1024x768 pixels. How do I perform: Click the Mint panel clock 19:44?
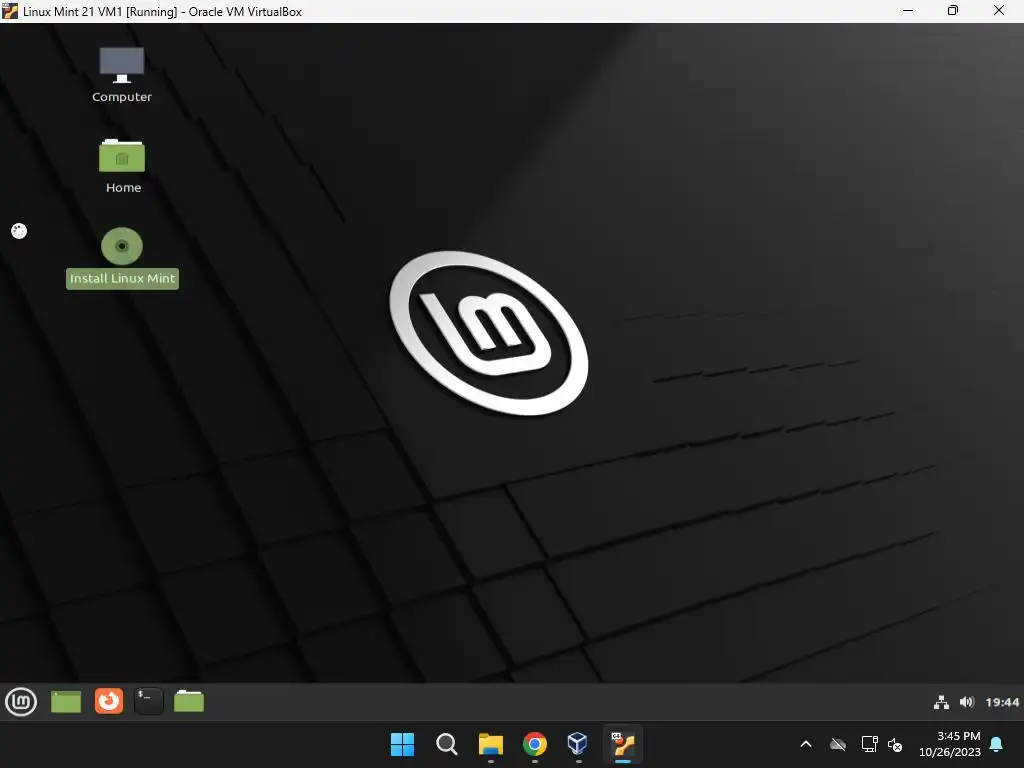(1002, 702)
